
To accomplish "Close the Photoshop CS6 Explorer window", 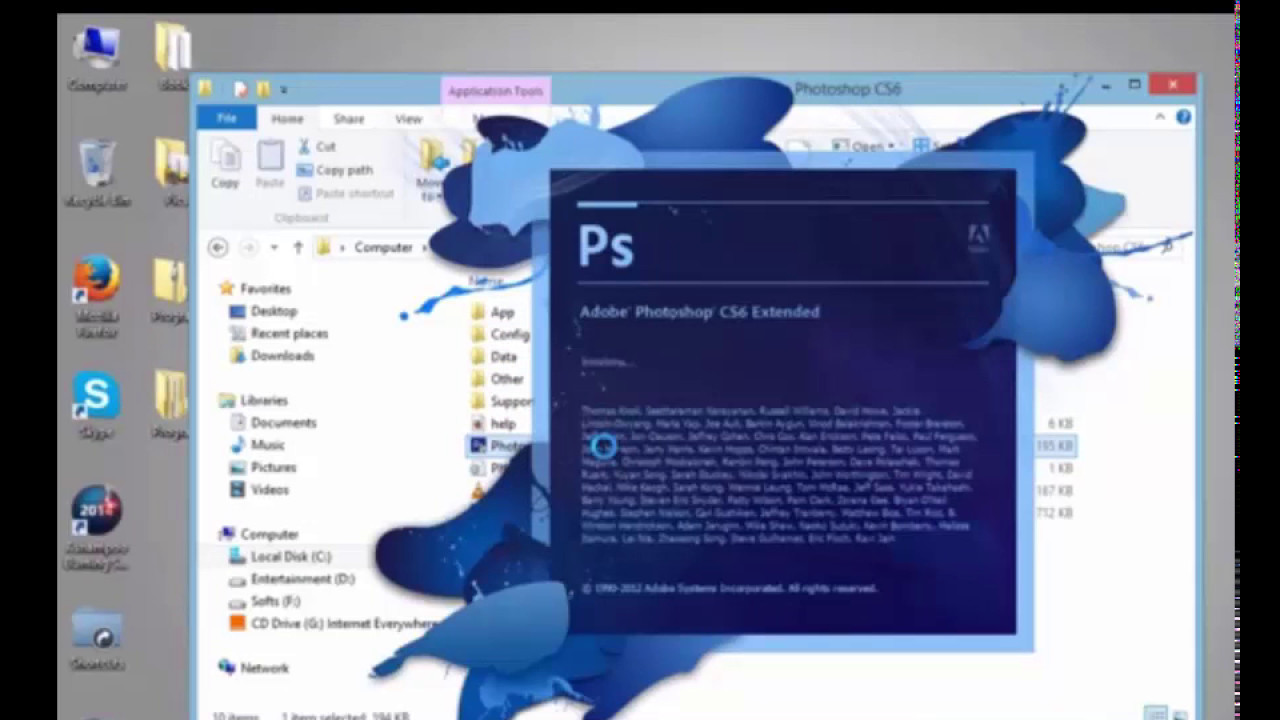I will (x=1172, y=86).
